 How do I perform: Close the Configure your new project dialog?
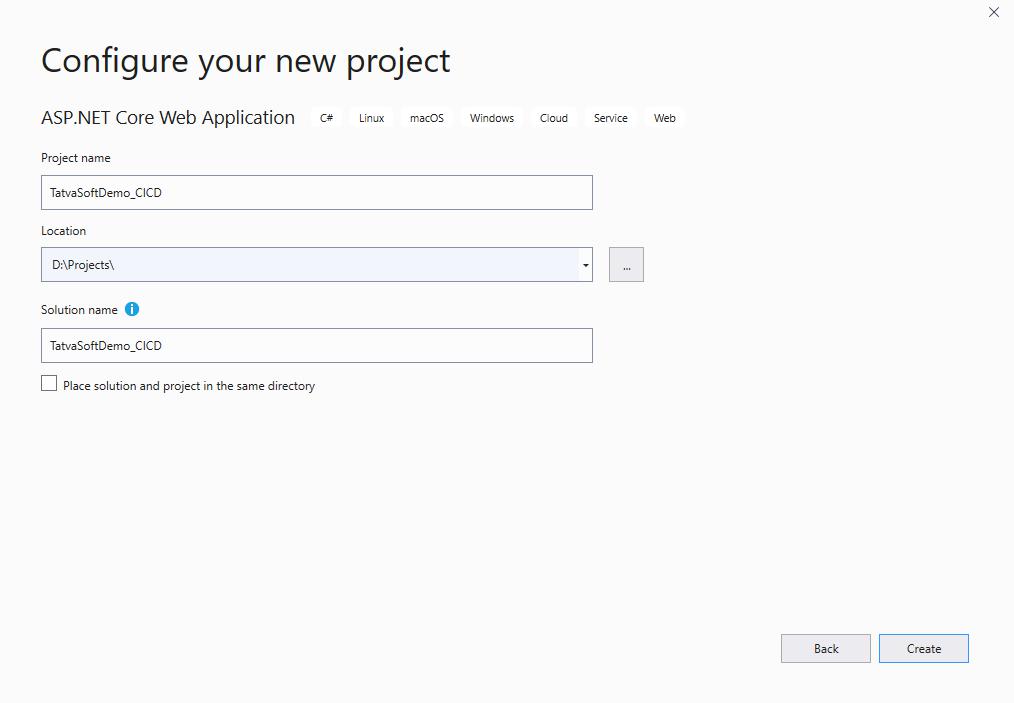tap(993, 12)
